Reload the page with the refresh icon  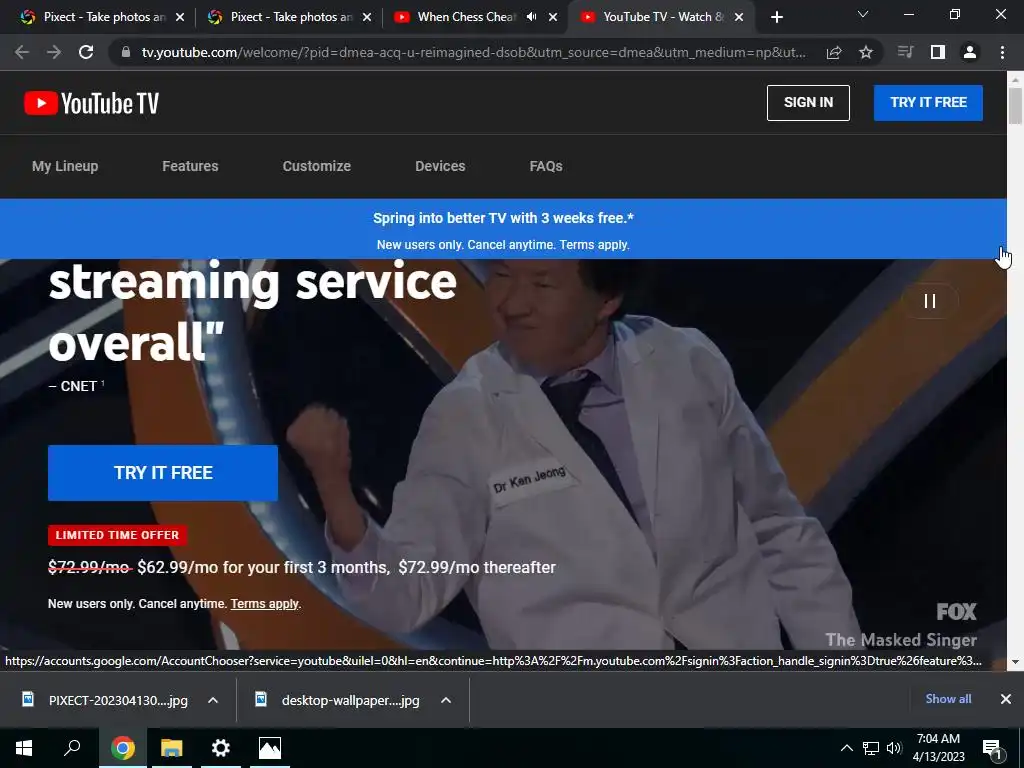(86, 52)
